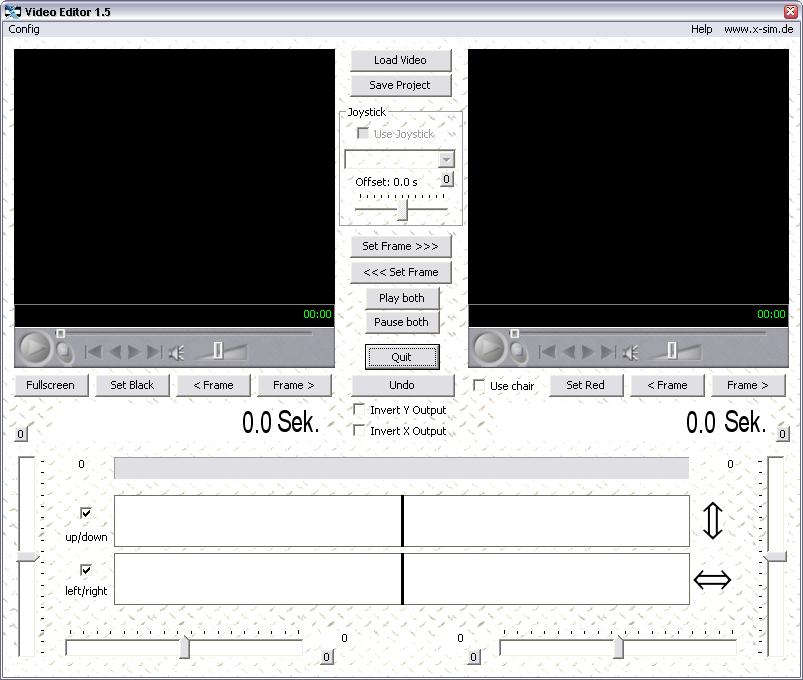Image resolution: width=803 pixels, height=680 pixels.
Task: Skip to previous in right player
Action: 547,352
